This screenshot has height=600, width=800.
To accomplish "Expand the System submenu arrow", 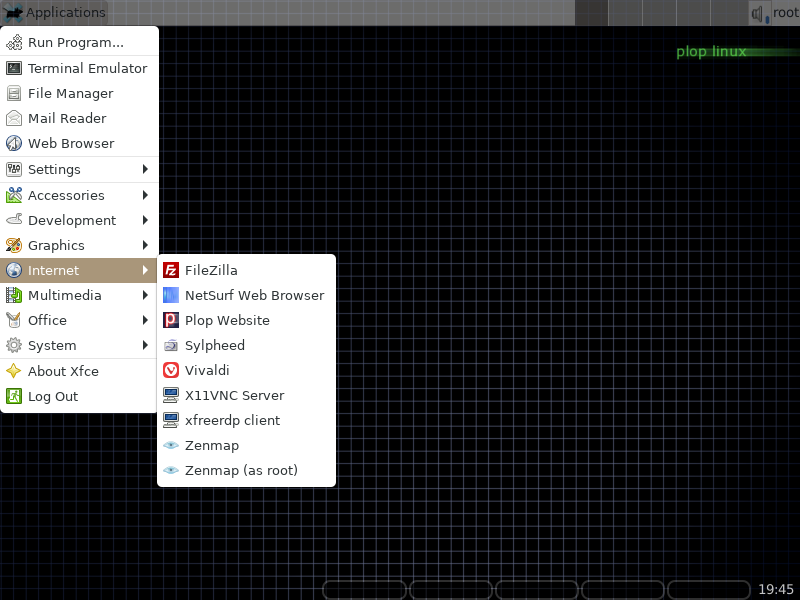I will (145, 345).
